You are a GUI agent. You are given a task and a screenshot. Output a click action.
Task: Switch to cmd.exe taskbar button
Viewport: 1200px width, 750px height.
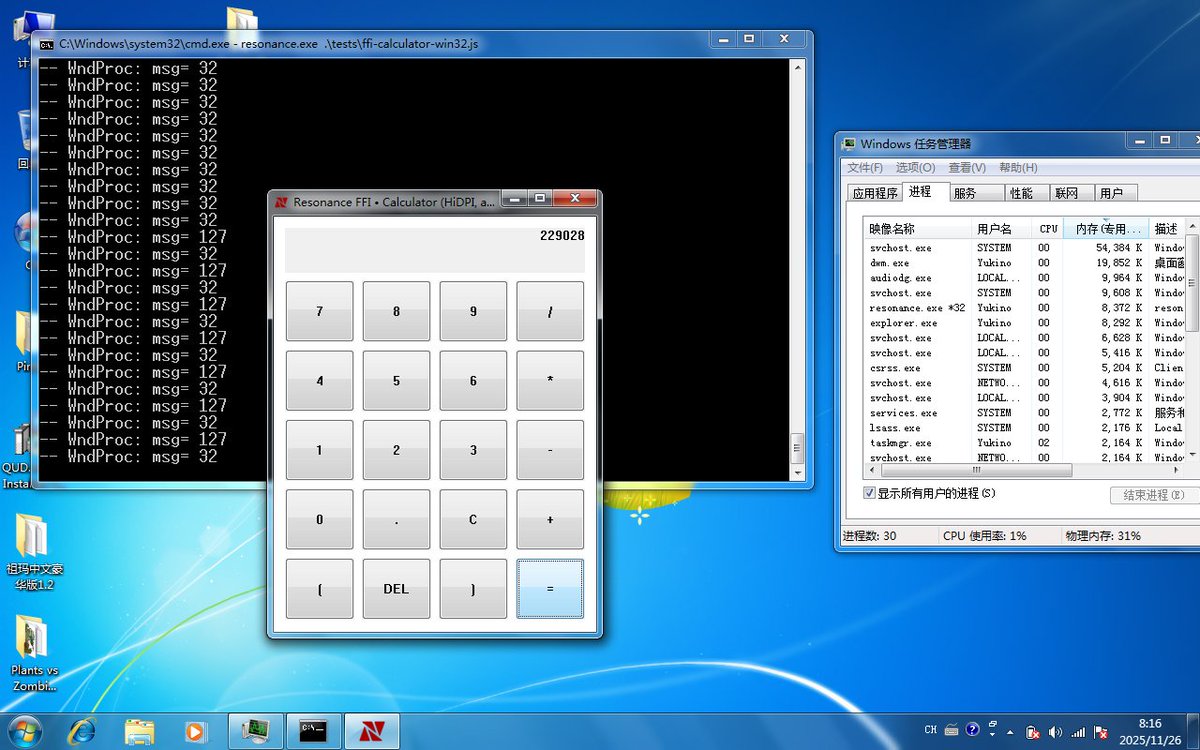[x=314, y=731]
